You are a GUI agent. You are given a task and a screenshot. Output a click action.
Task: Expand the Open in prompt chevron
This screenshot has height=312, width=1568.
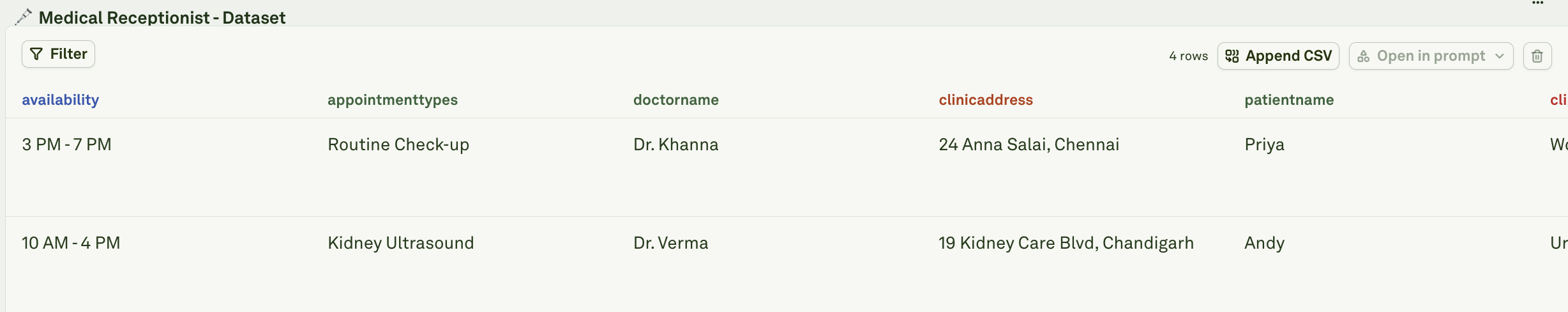pyautogui.click(x=1500, y=56)
